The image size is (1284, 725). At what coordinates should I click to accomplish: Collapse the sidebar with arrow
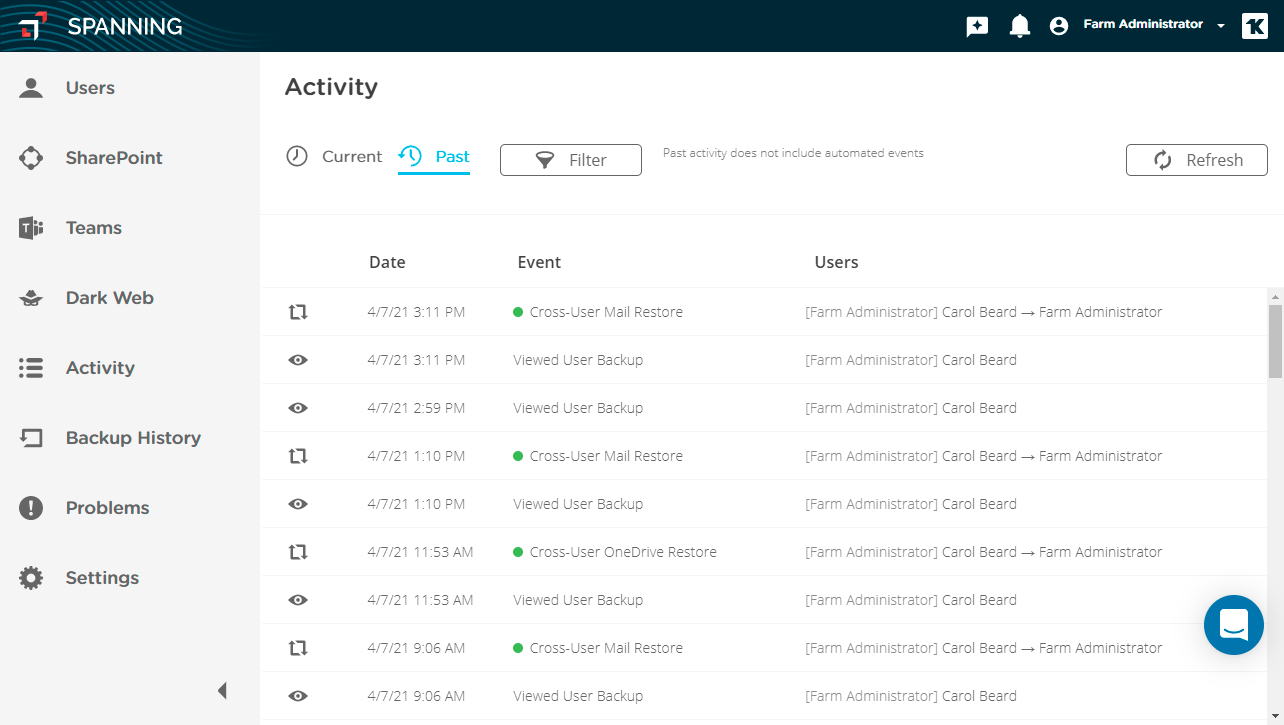222,691
